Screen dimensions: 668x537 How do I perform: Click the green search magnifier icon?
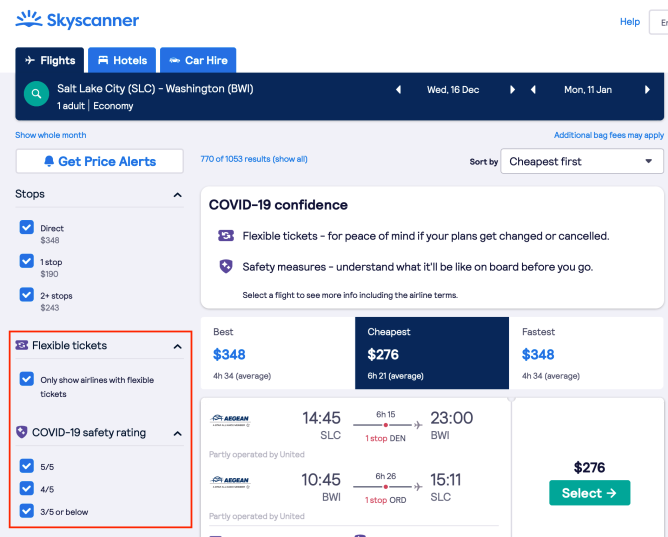[36, 94]
